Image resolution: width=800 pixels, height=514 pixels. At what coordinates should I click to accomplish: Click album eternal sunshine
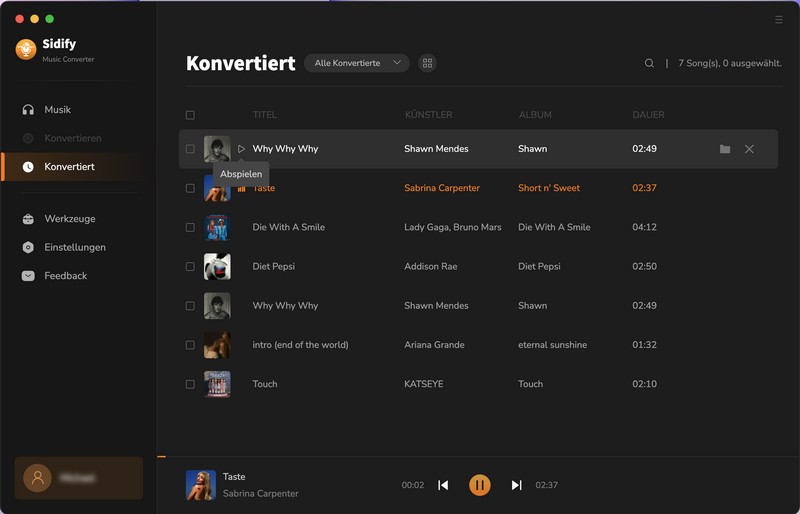coord(553,345)
